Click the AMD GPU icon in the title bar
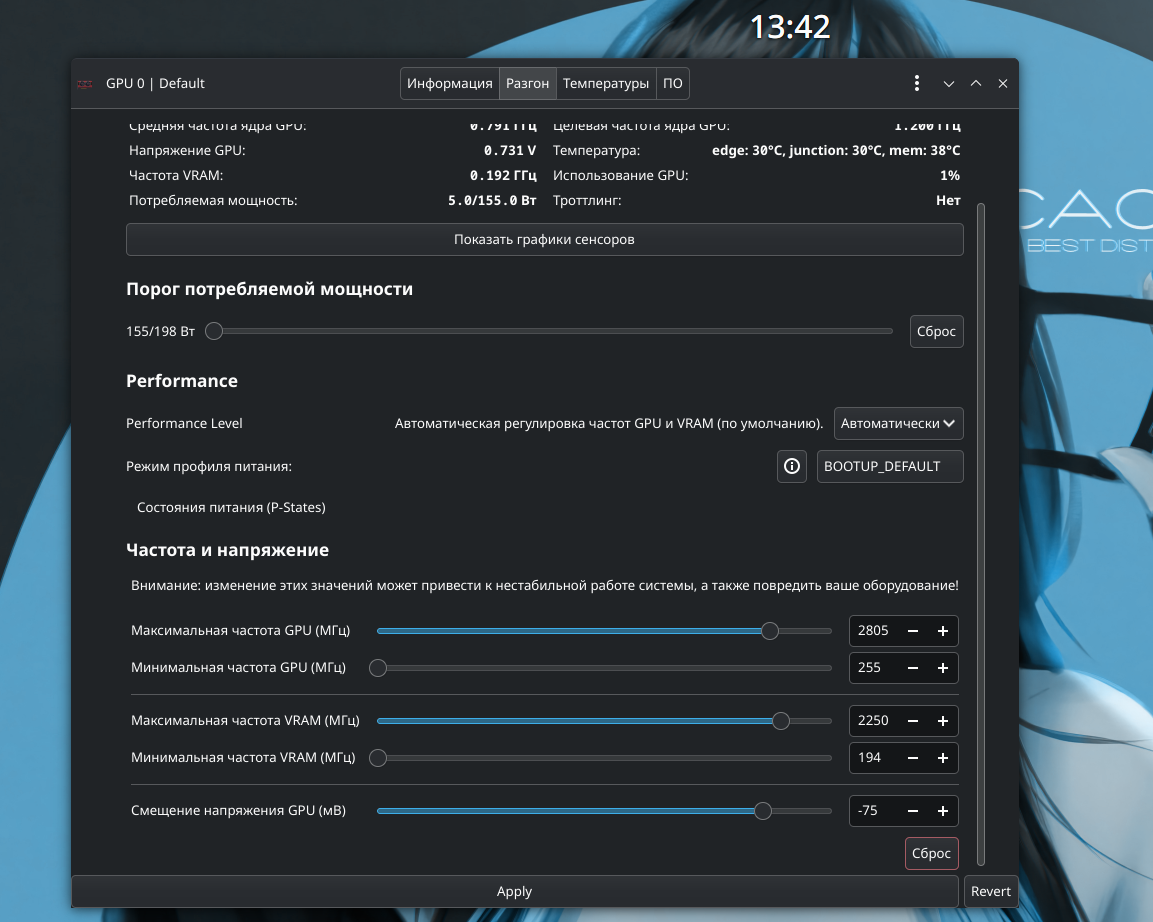 point(85,84)
